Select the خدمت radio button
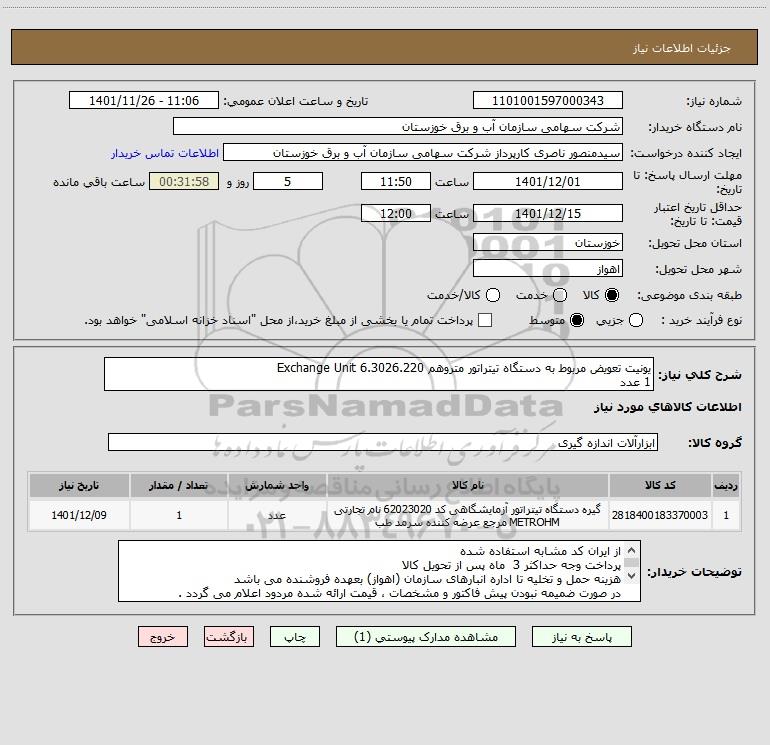770x745 pixels. pos(560,295)
